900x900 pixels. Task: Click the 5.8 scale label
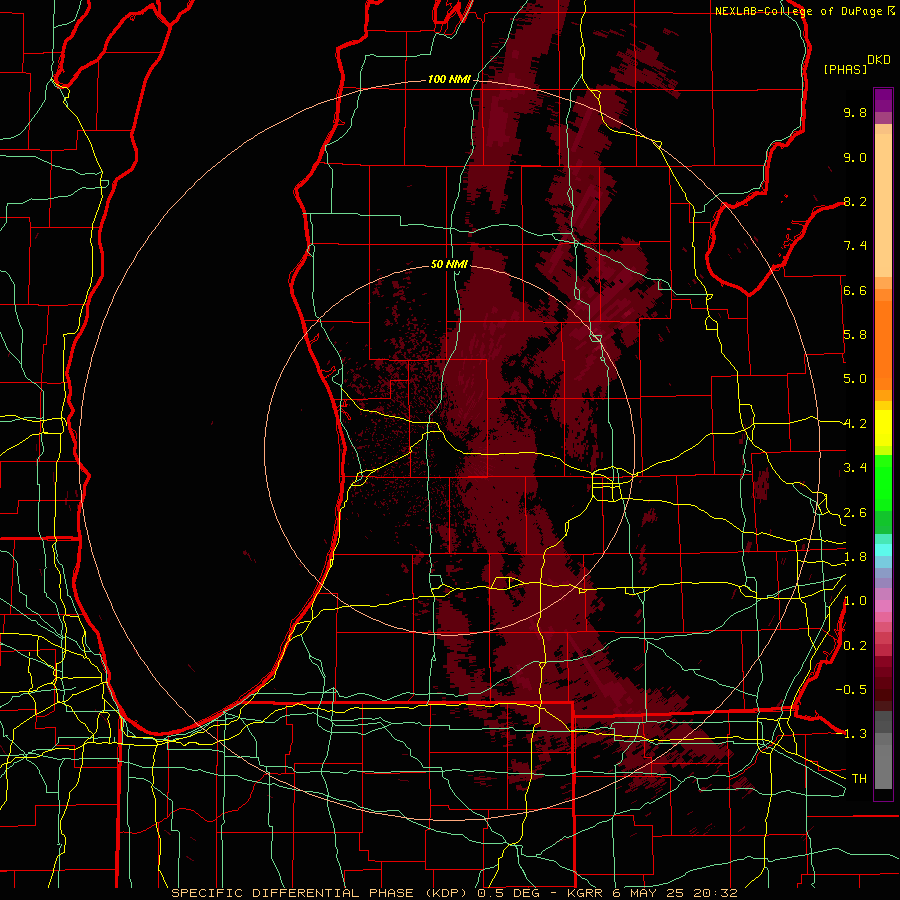click(x=855, y=335)
